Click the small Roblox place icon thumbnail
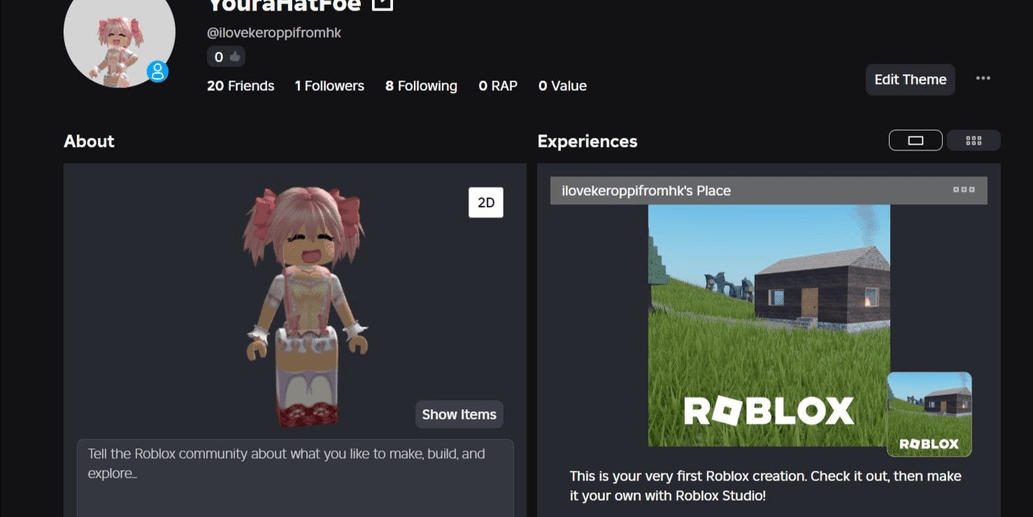This screenshot has height=517, width=1033. [x=929, y=414]
